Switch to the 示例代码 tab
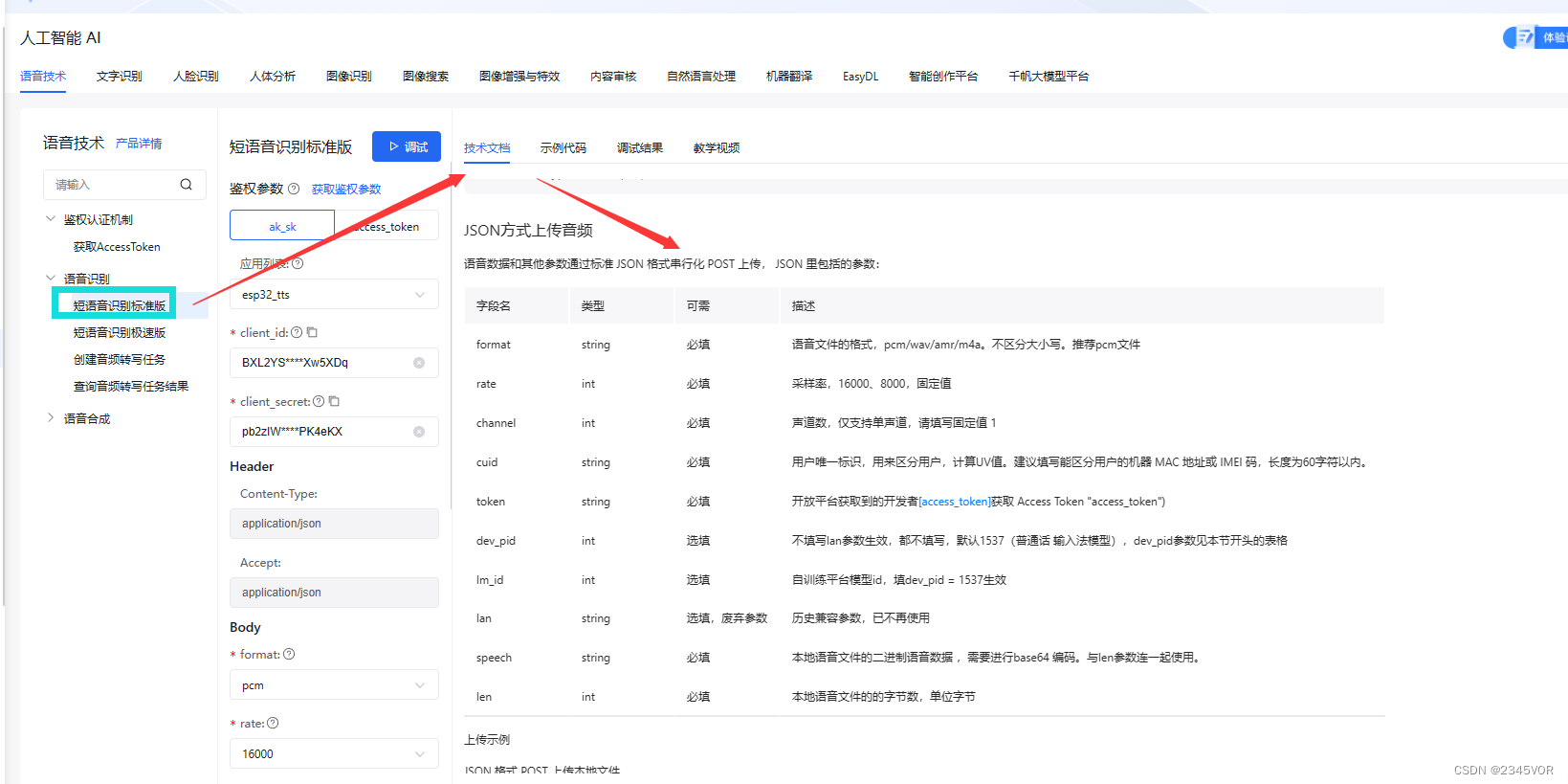The height and width of the screenshot is (784, 1568). pos(563,147)
